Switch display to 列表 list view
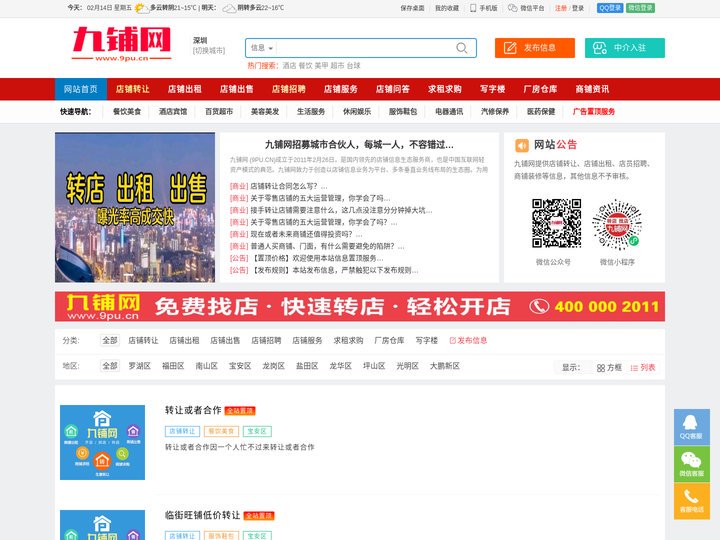 coord(643,368)
